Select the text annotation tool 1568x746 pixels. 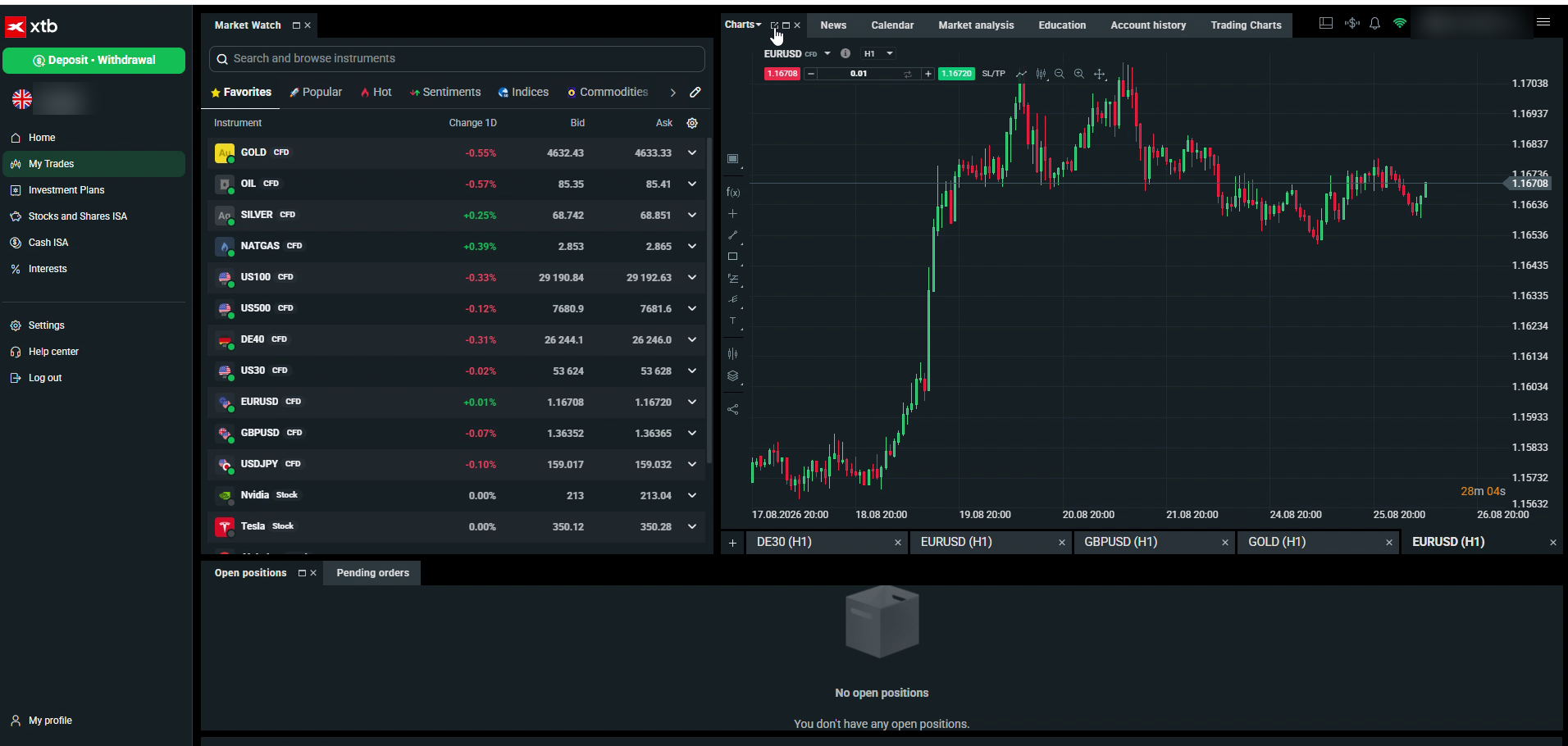pos(733,321)
